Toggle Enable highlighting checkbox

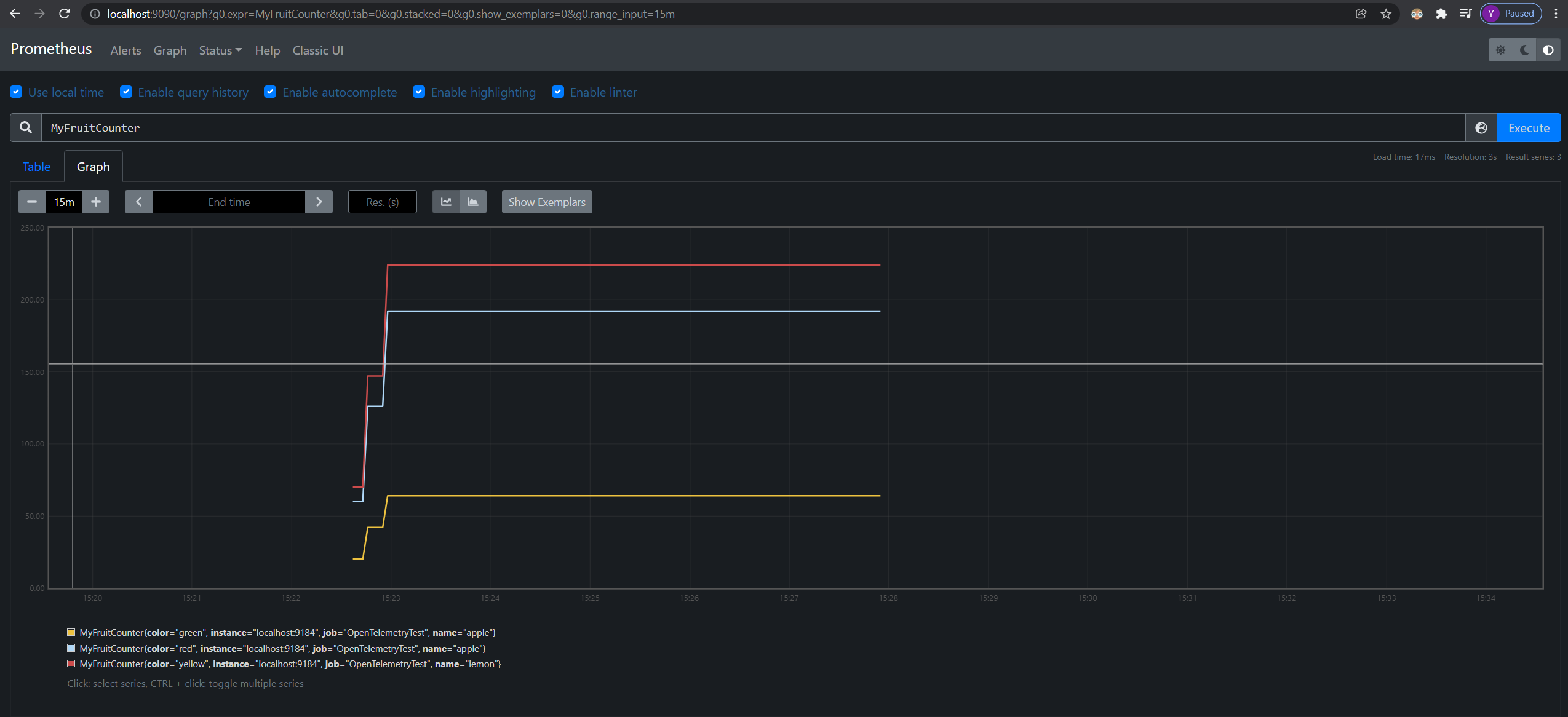(419, 92)
